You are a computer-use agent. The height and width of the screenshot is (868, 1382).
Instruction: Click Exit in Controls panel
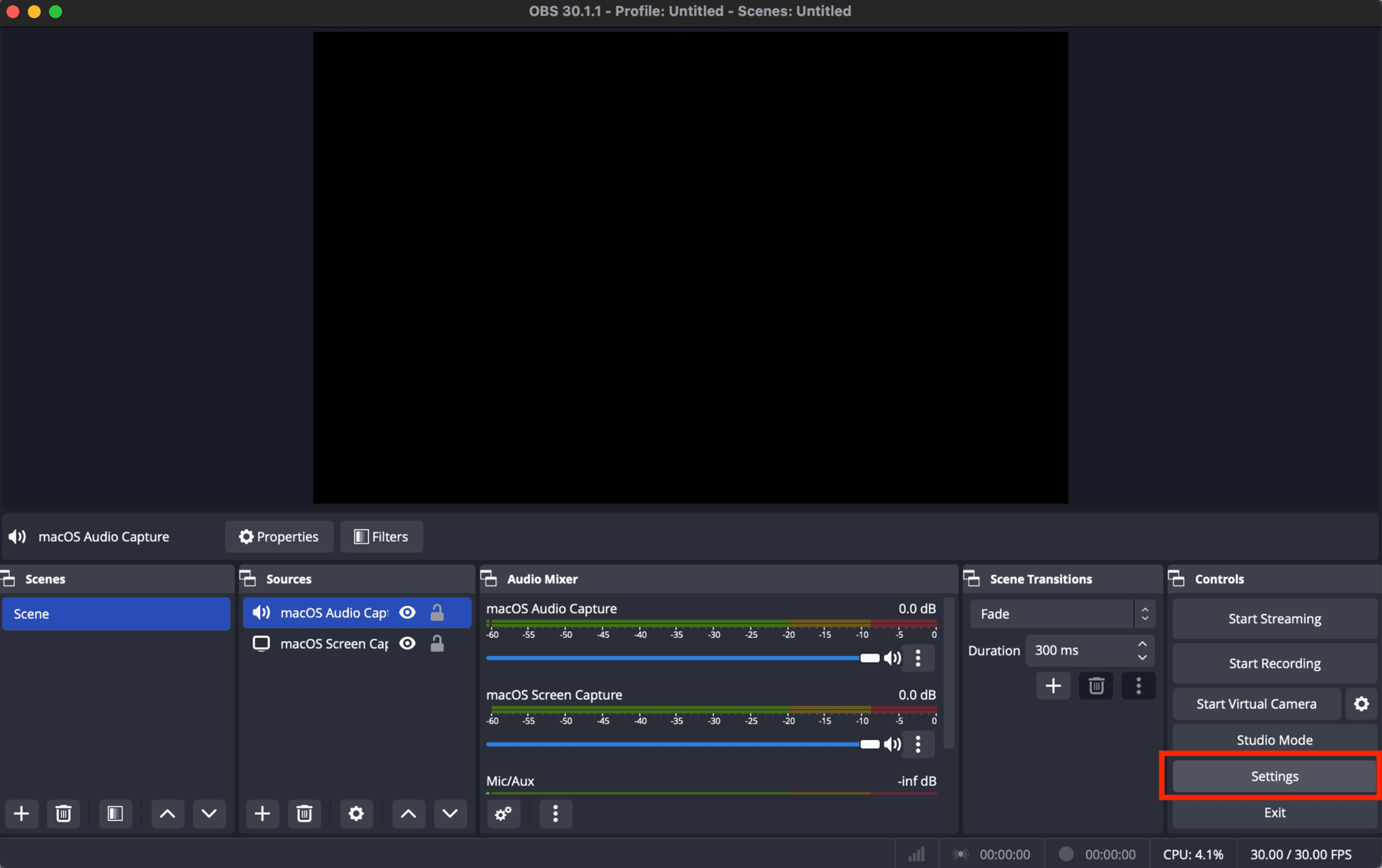click(x=1275, y=812)
